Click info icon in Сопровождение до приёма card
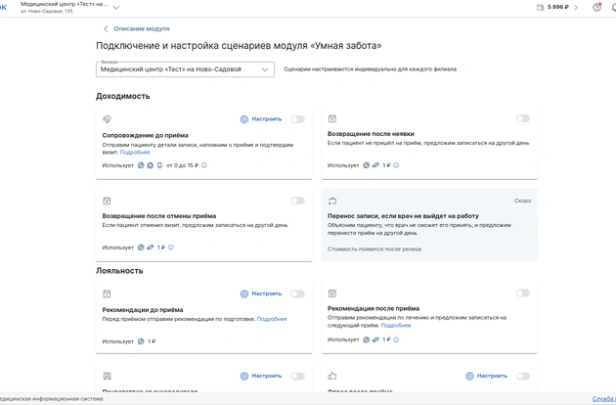This screenshot has height=405, width=616. pyautogui.click(x=204, y=165)
